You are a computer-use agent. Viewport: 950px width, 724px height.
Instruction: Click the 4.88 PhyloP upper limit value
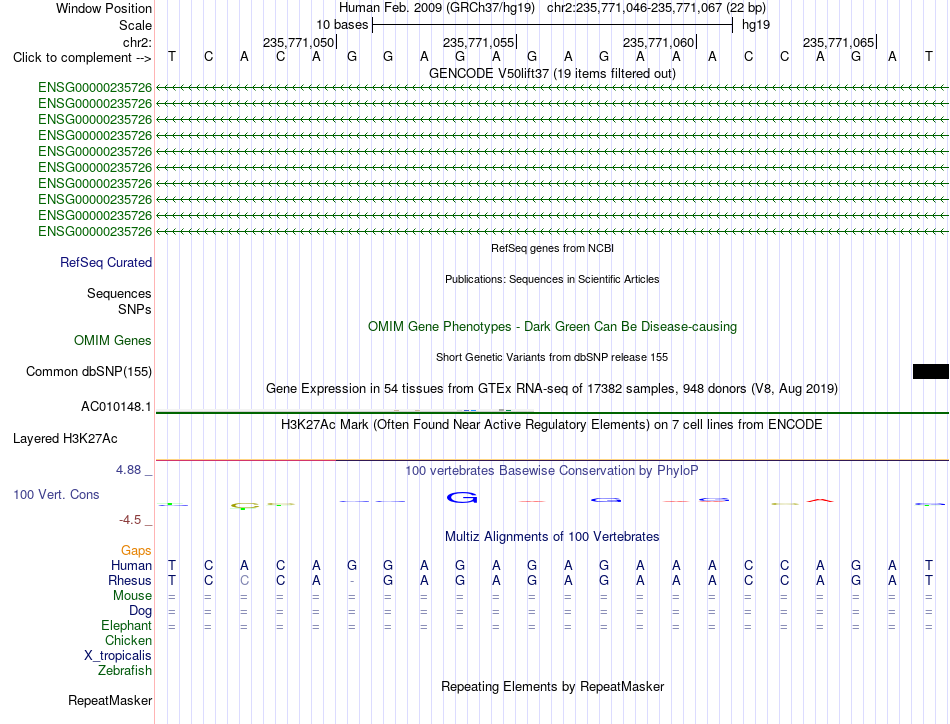(x=129, y=470)
